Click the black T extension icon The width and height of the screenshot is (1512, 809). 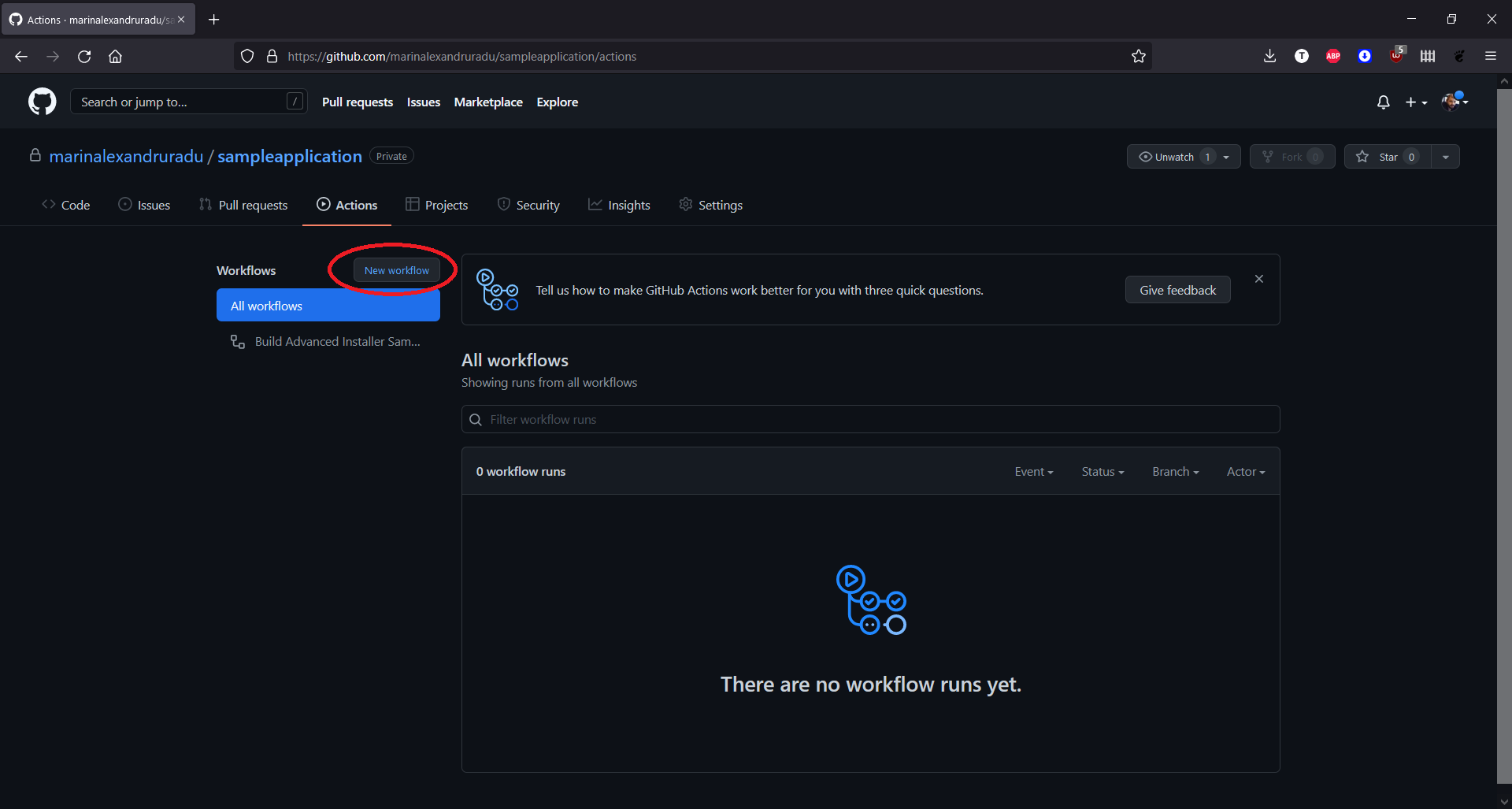[x=1301, y=56]
